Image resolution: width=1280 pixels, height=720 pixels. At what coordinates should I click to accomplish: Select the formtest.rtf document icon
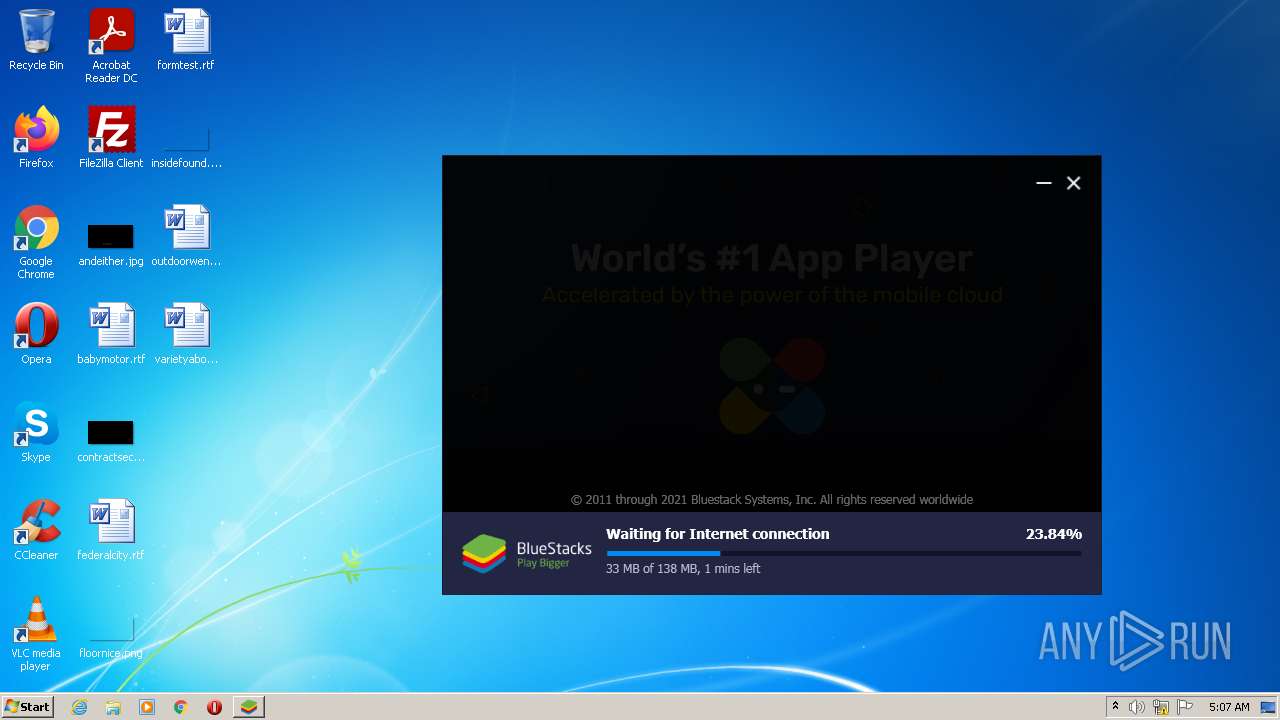[x=186, y=40]
